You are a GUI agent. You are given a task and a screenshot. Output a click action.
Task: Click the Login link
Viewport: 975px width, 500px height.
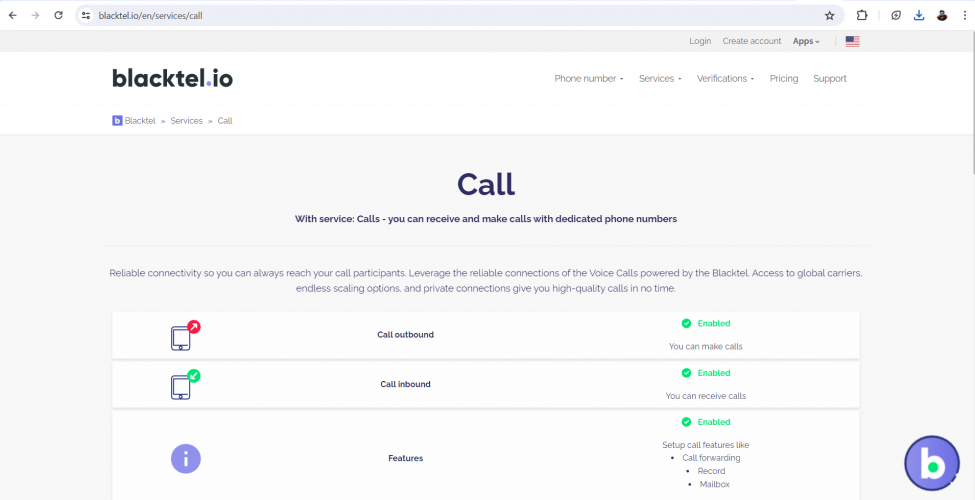[700, 41]
